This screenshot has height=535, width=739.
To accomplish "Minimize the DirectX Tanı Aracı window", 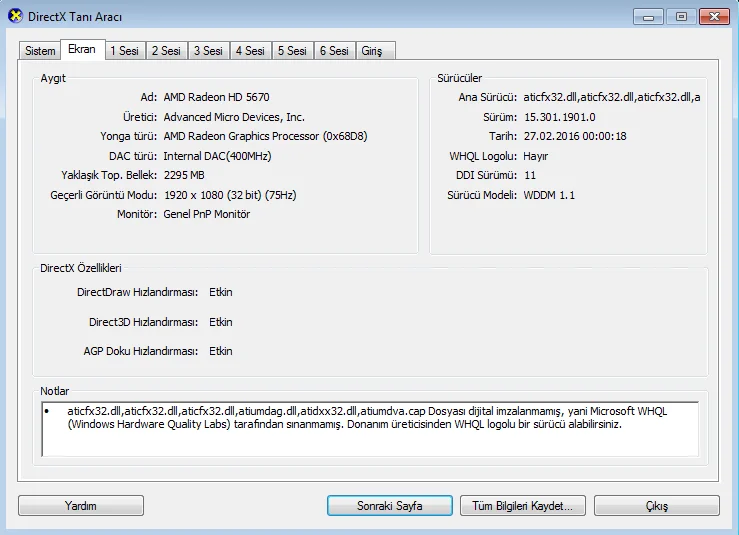I will coord(649,17).
